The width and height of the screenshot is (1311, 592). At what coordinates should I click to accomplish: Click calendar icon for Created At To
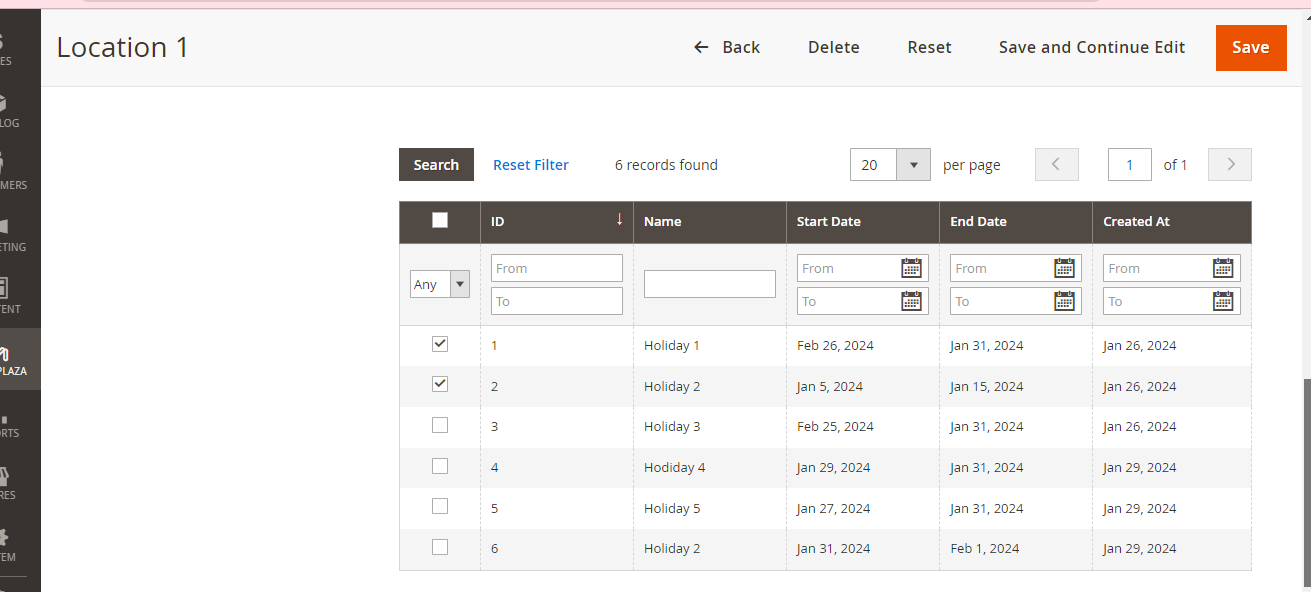point(1223,301)
